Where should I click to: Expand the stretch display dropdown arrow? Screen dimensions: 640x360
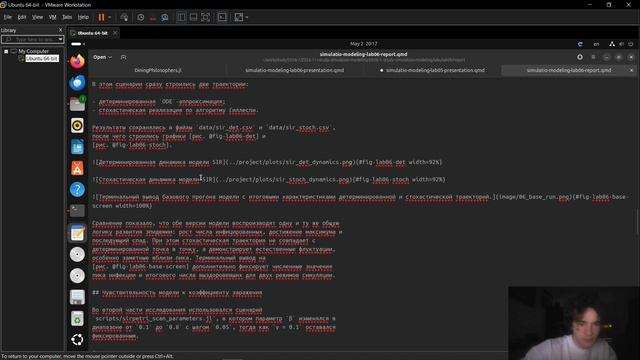[x=247, y=17]
